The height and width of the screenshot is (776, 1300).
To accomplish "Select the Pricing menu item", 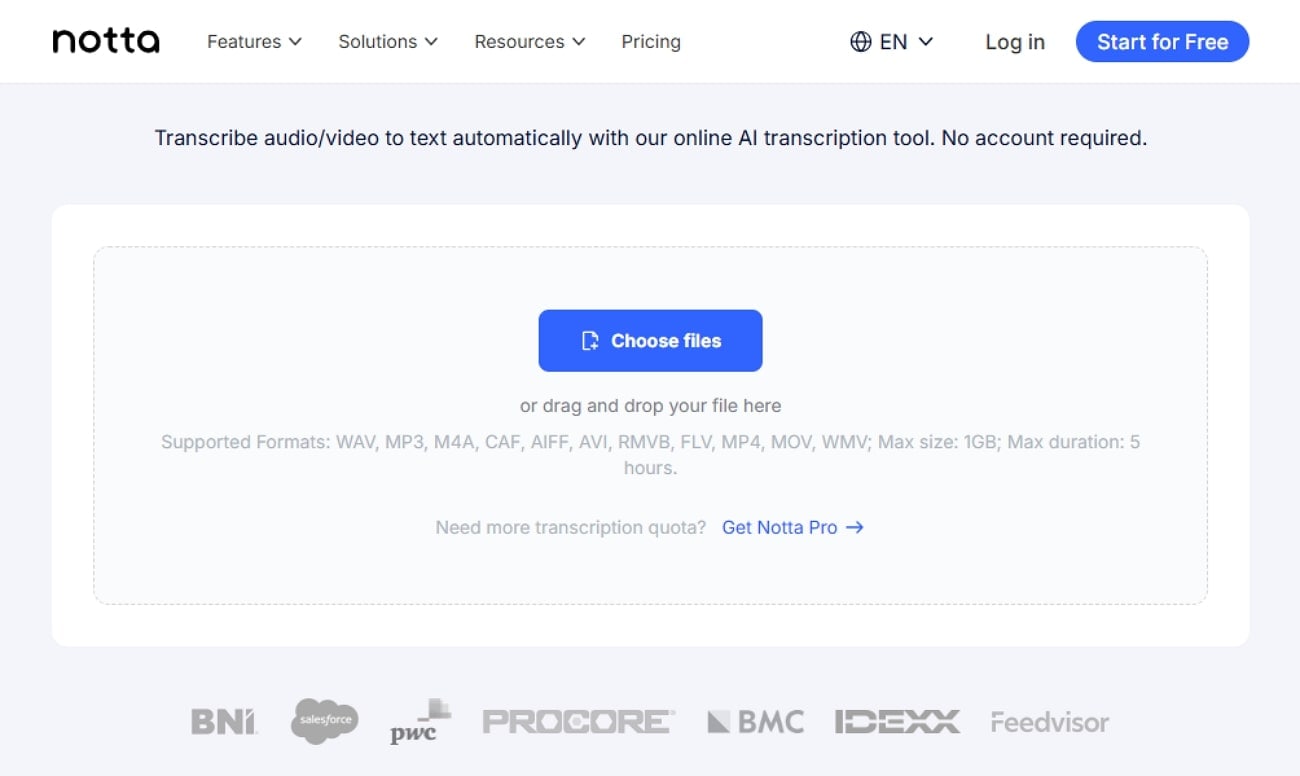I will tap(651, 42).
